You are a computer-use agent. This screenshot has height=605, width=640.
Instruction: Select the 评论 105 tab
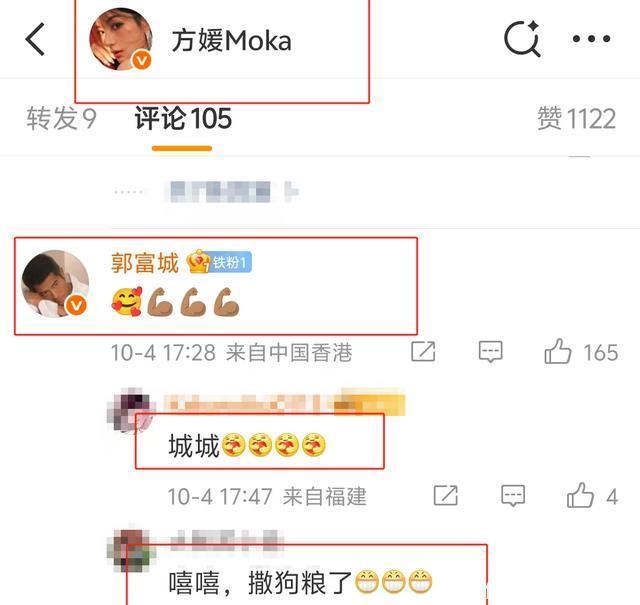(x=183, y=118)
